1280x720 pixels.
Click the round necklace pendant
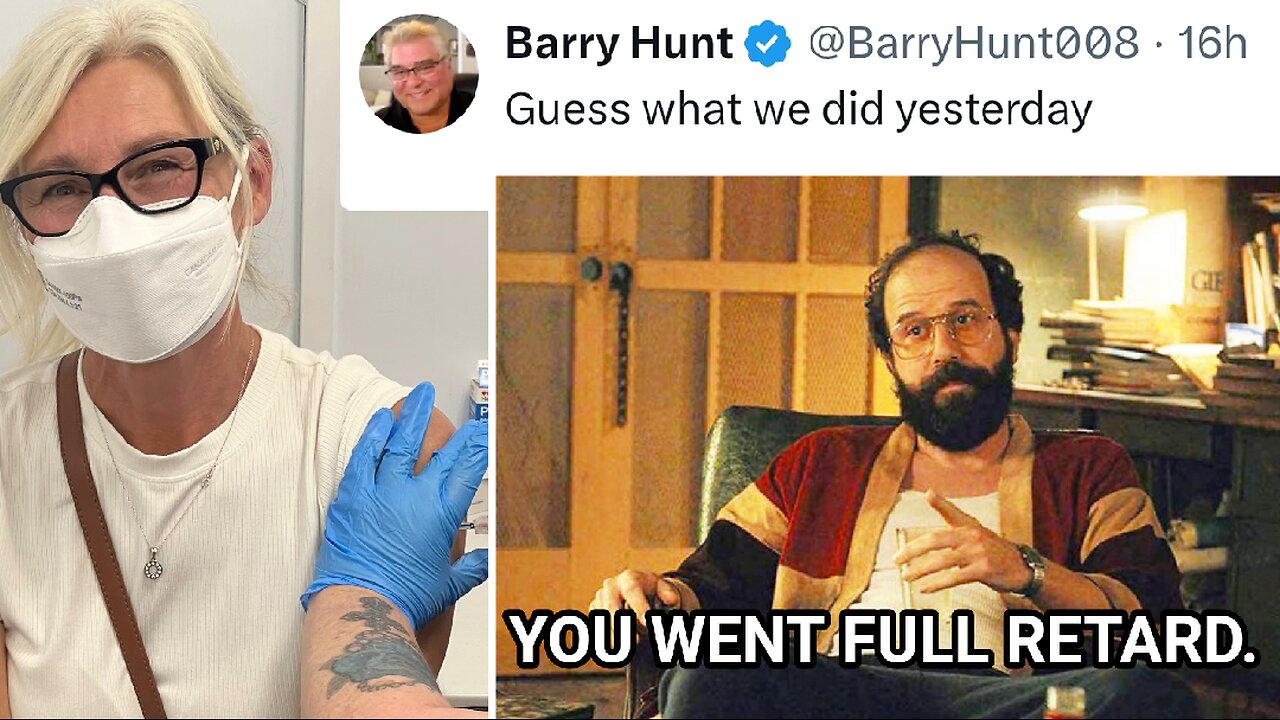point(153,568)
